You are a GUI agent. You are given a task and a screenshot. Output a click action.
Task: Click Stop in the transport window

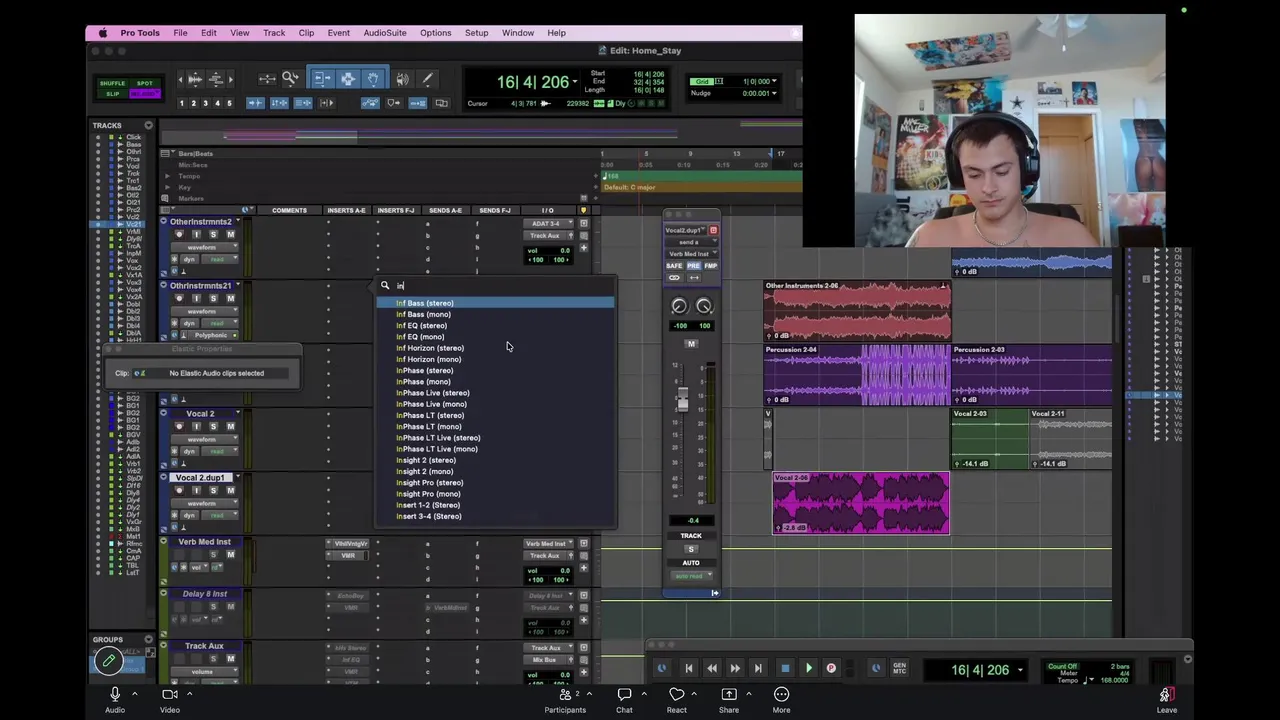pos(785,669)
